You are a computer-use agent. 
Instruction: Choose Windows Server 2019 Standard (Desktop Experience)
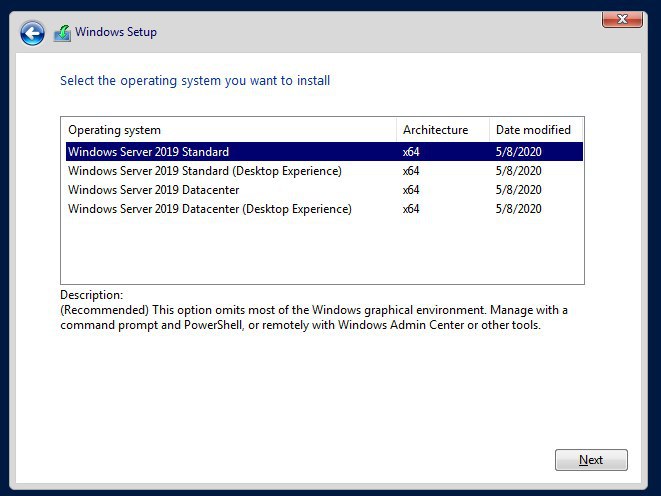(x=324, y=171)
